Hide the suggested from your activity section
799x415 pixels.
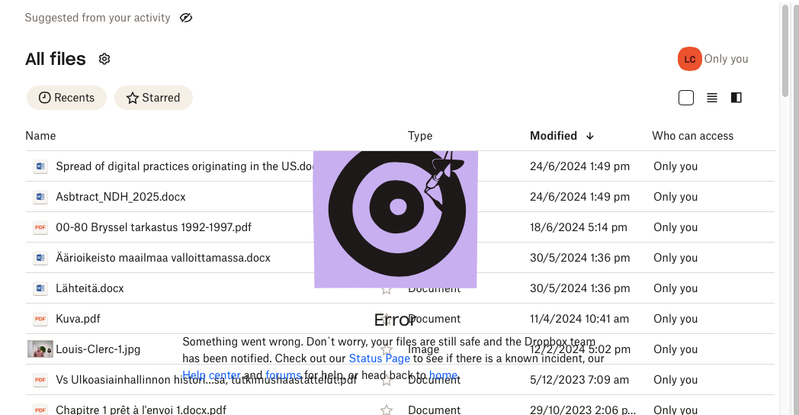point(185,18)
